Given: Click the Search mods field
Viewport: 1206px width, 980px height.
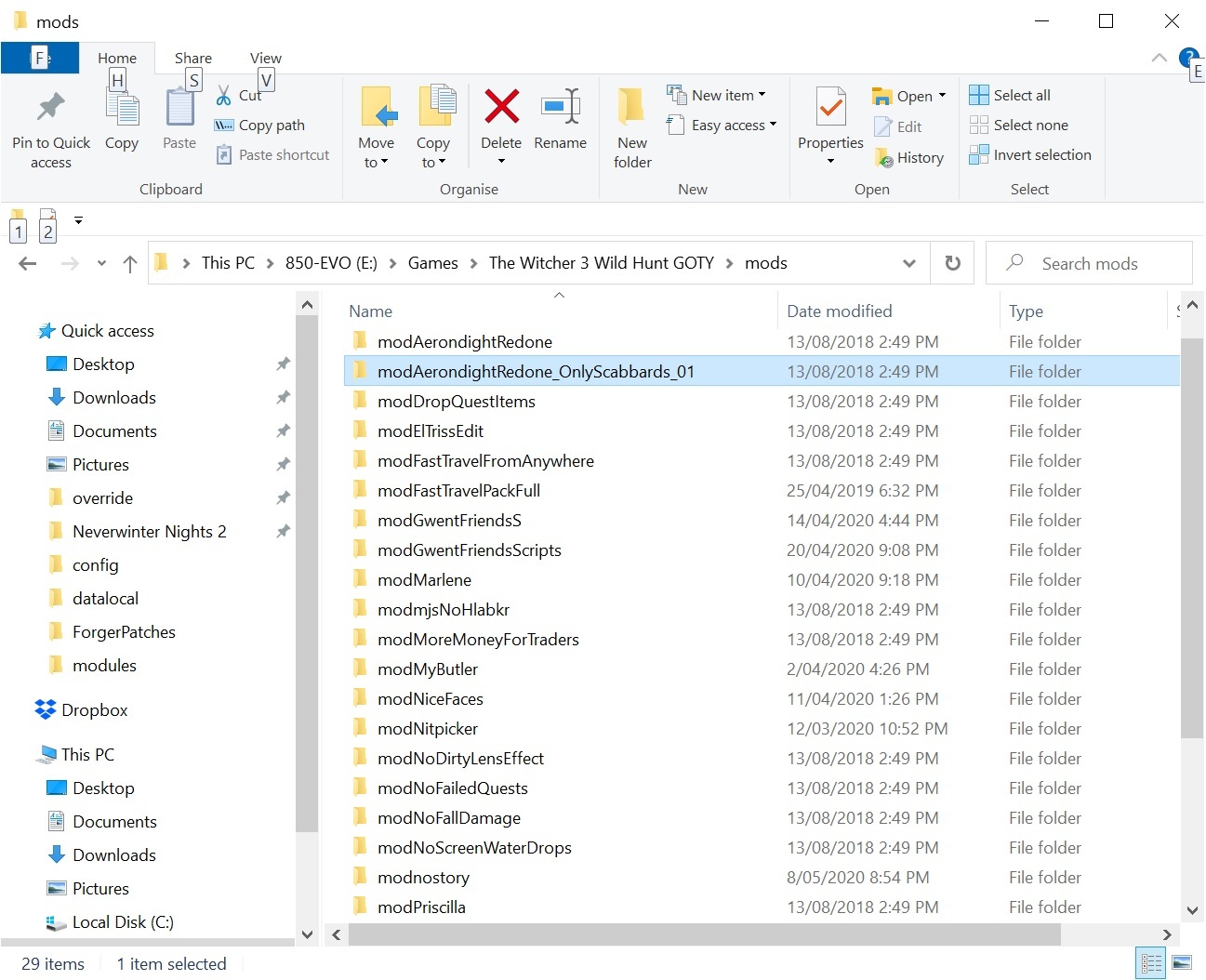Looking at the screenshot, I should click(1089, 263).
